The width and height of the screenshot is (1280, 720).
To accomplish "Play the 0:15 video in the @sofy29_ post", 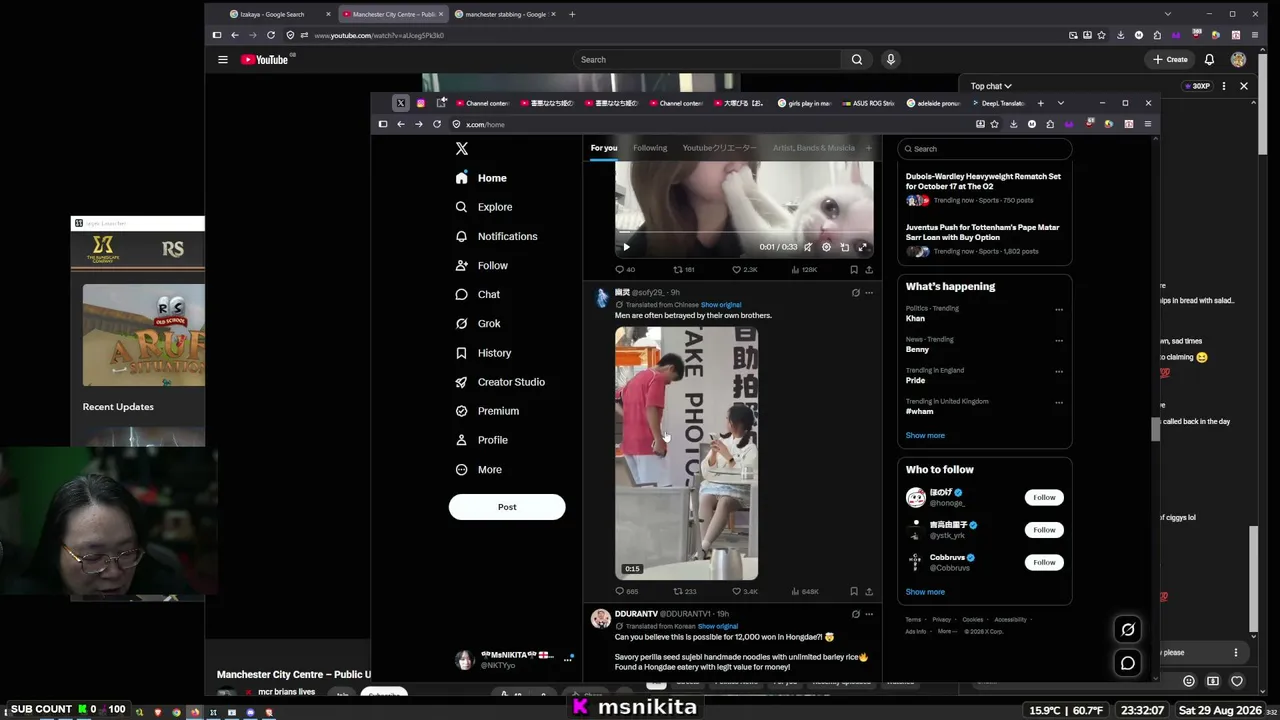I will tap(686, 453).
